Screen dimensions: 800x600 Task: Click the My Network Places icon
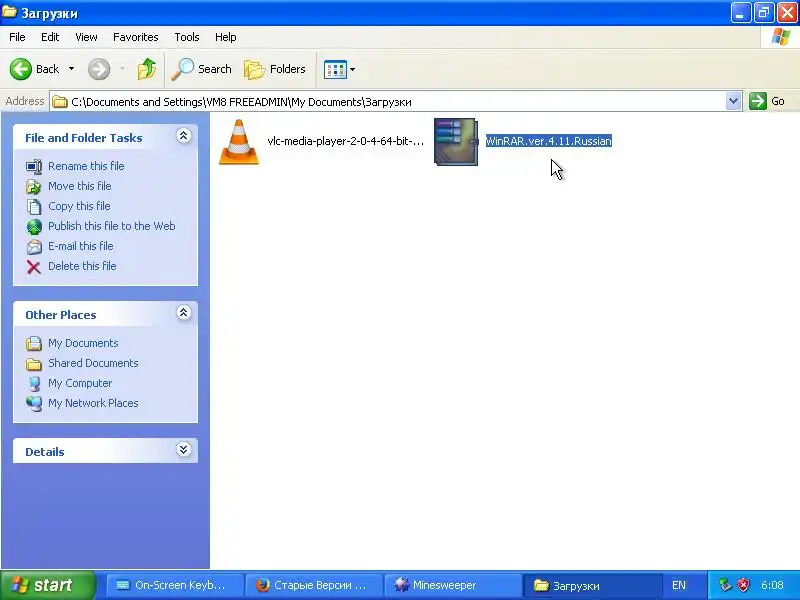pos(34,404)
